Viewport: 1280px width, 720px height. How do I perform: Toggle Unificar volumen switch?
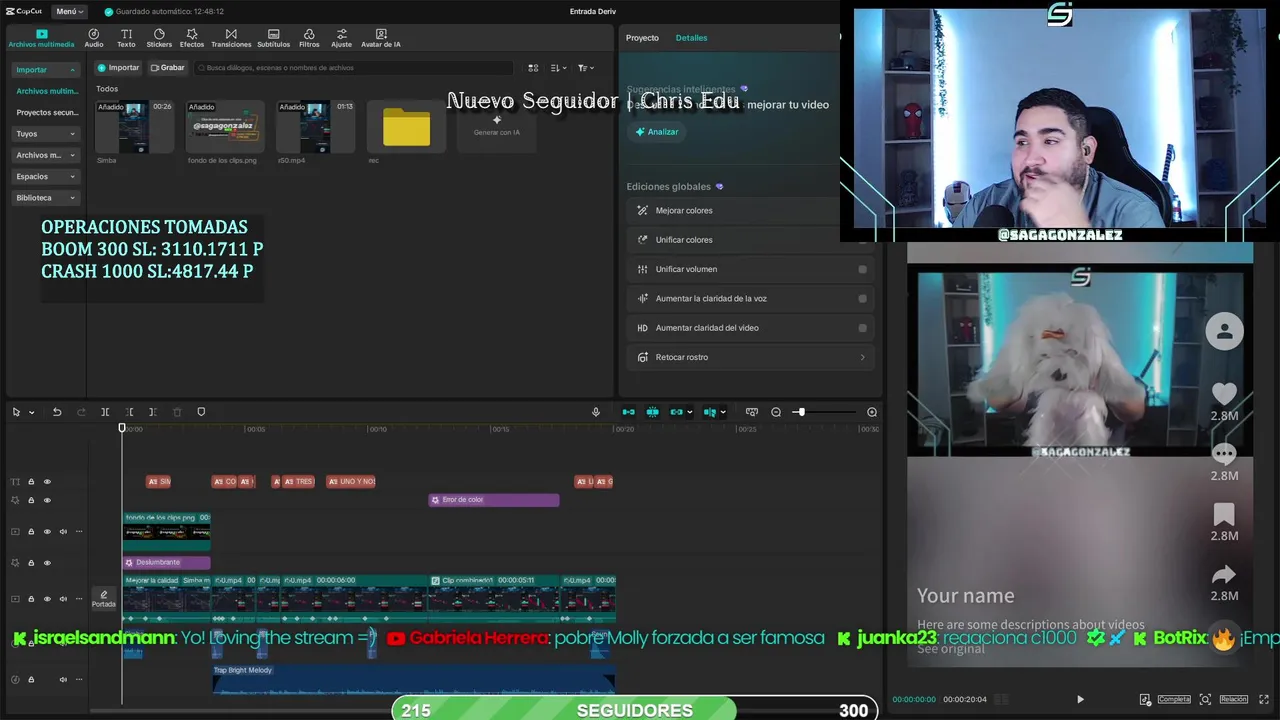862,269
